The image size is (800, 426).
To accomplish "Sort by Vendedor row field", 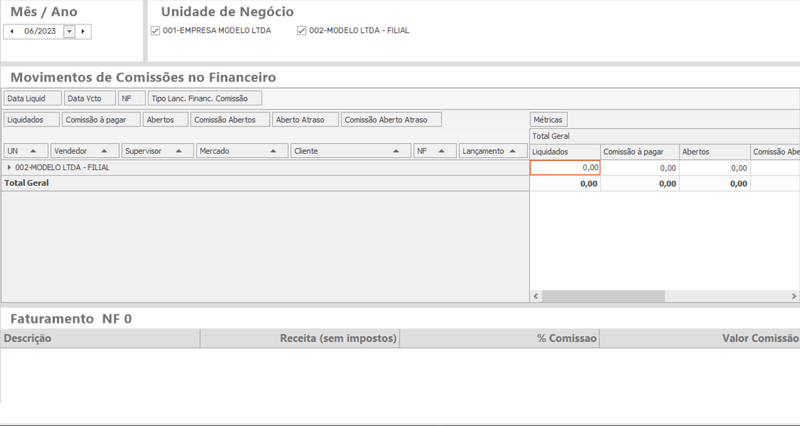I will 85,151.
